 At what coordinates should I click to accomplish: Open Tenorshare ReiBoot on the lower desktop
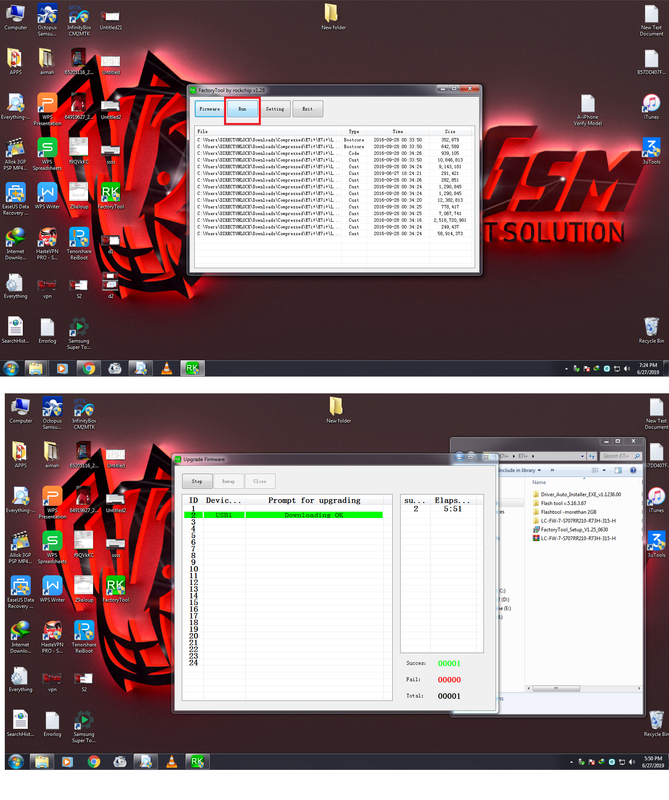[x=84, y=636]
